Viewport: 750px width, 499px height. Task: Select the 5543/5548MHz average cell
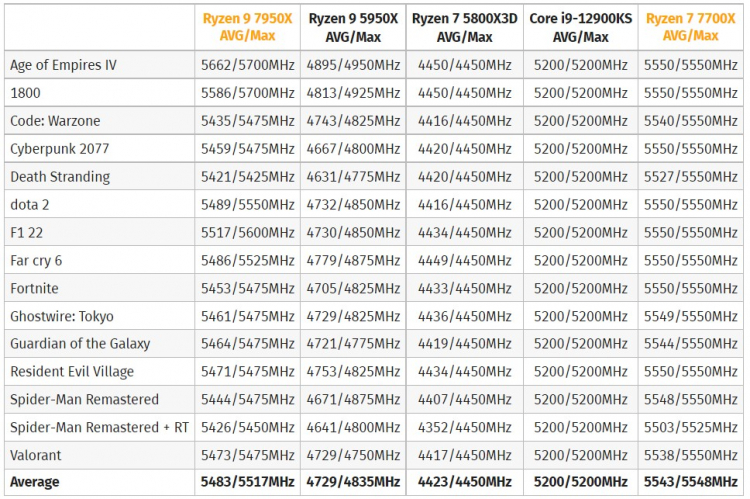click(x=690, y=482)
